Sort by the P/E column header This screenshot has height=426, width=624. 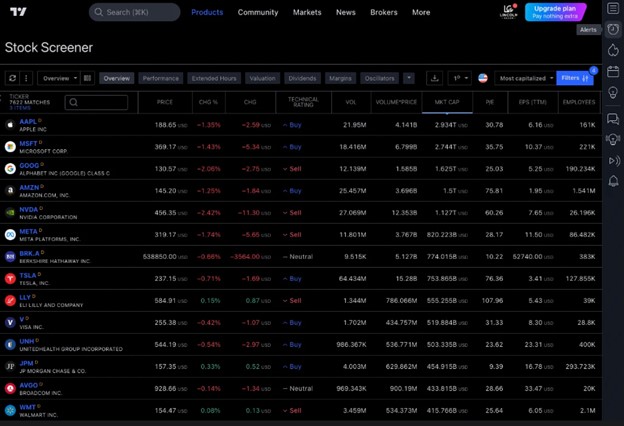[490, 102]
